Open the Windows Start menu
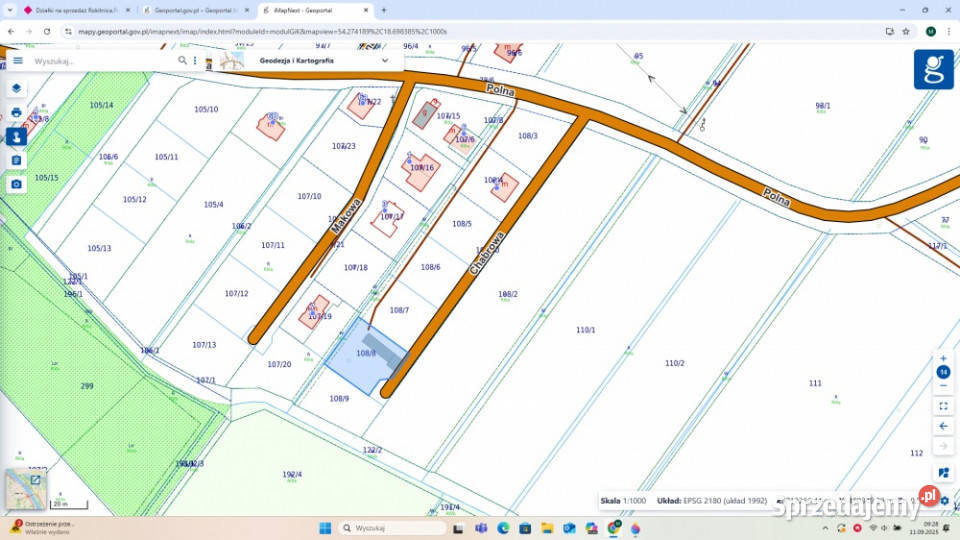This screenshot has width=960, height=540. point(324,527)
